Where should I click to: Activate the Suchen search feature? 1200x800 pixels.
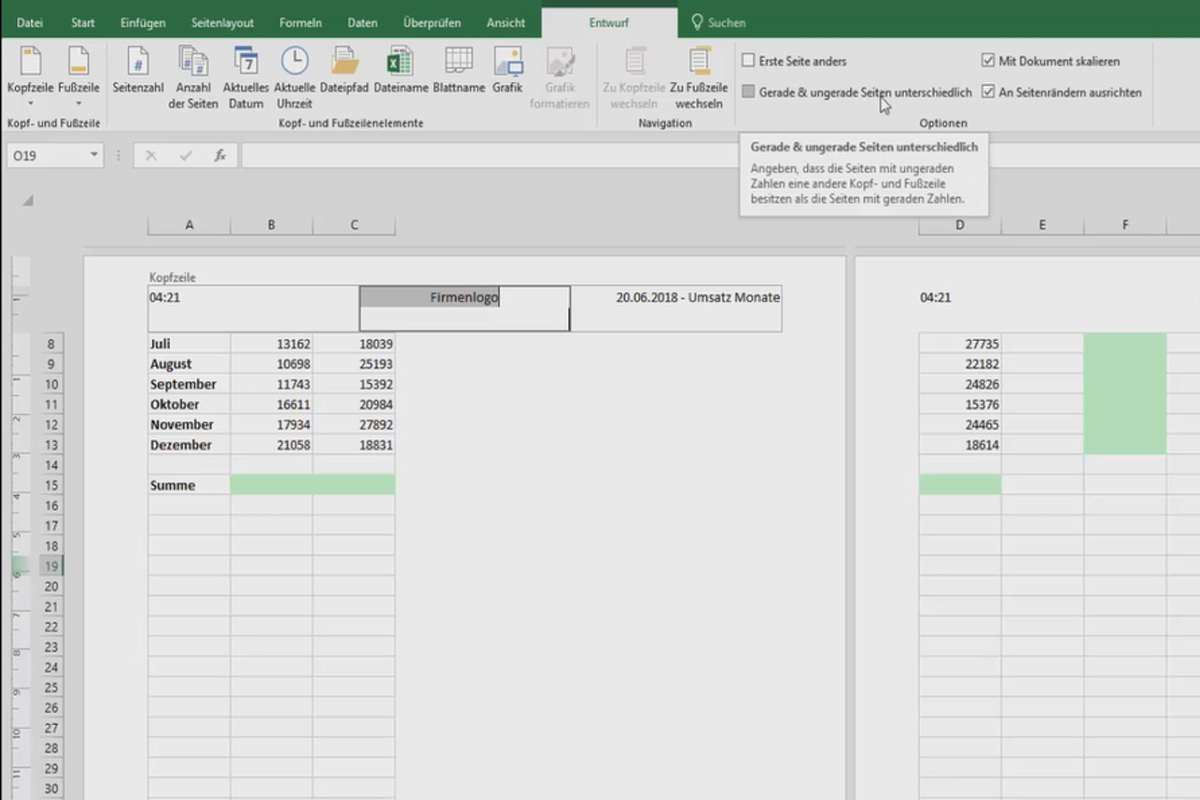click(x=718, y=21)
